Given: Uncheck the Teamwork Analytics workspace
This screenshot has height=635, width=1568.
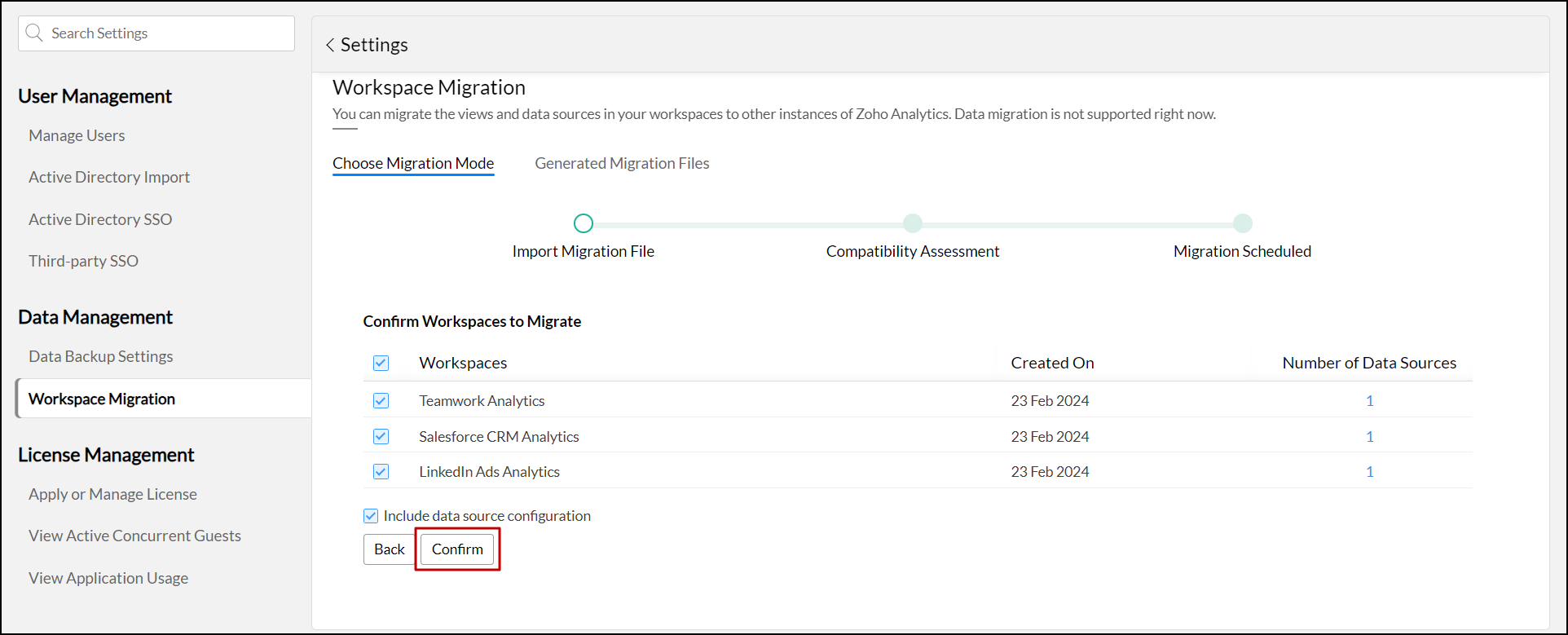Looking at the screenshot, I should tap(381, 401).
